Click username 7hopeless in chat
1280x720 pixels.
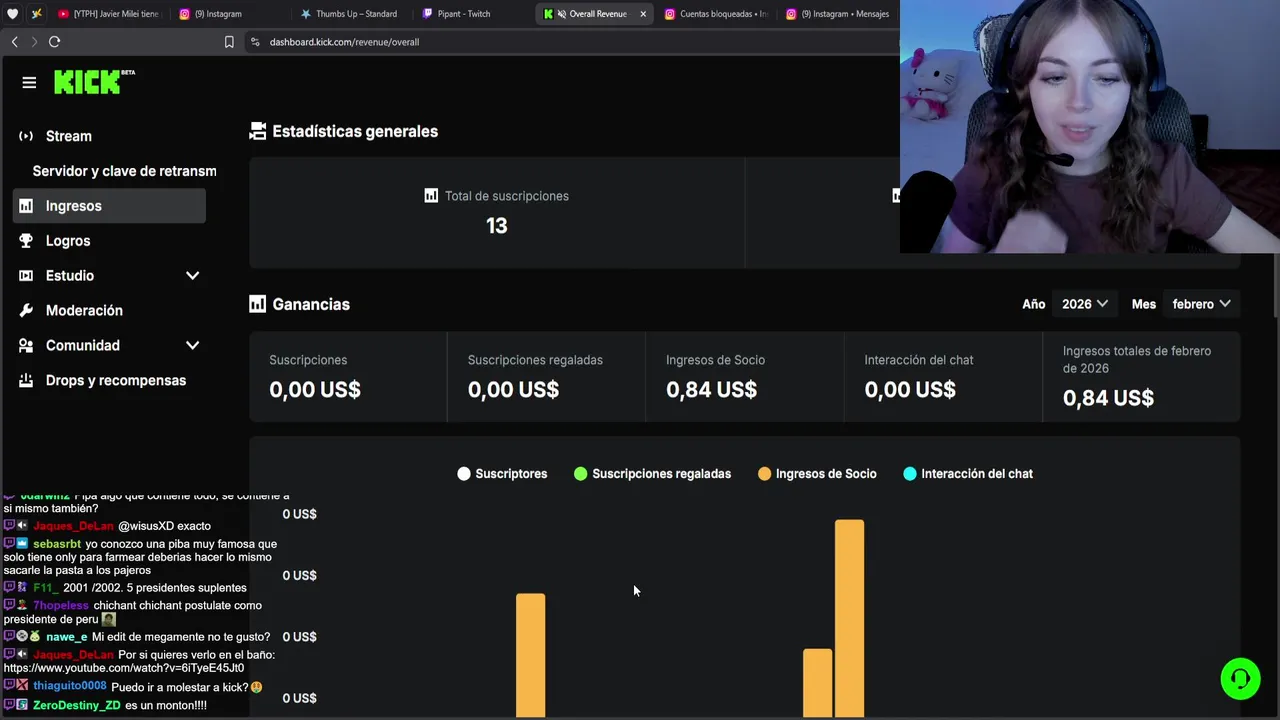click(61, 605)
